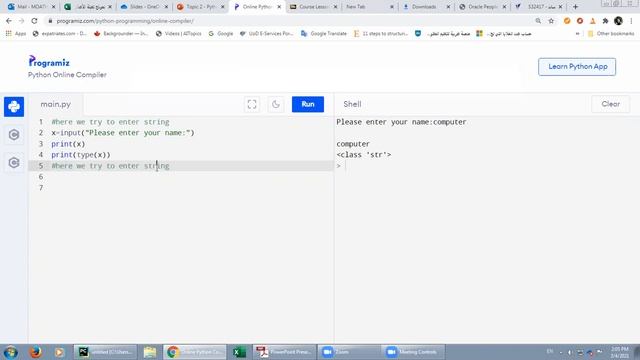Close the Online Python Compiler tab
This screenshot has width=640, height=360.
coord(279,7)
